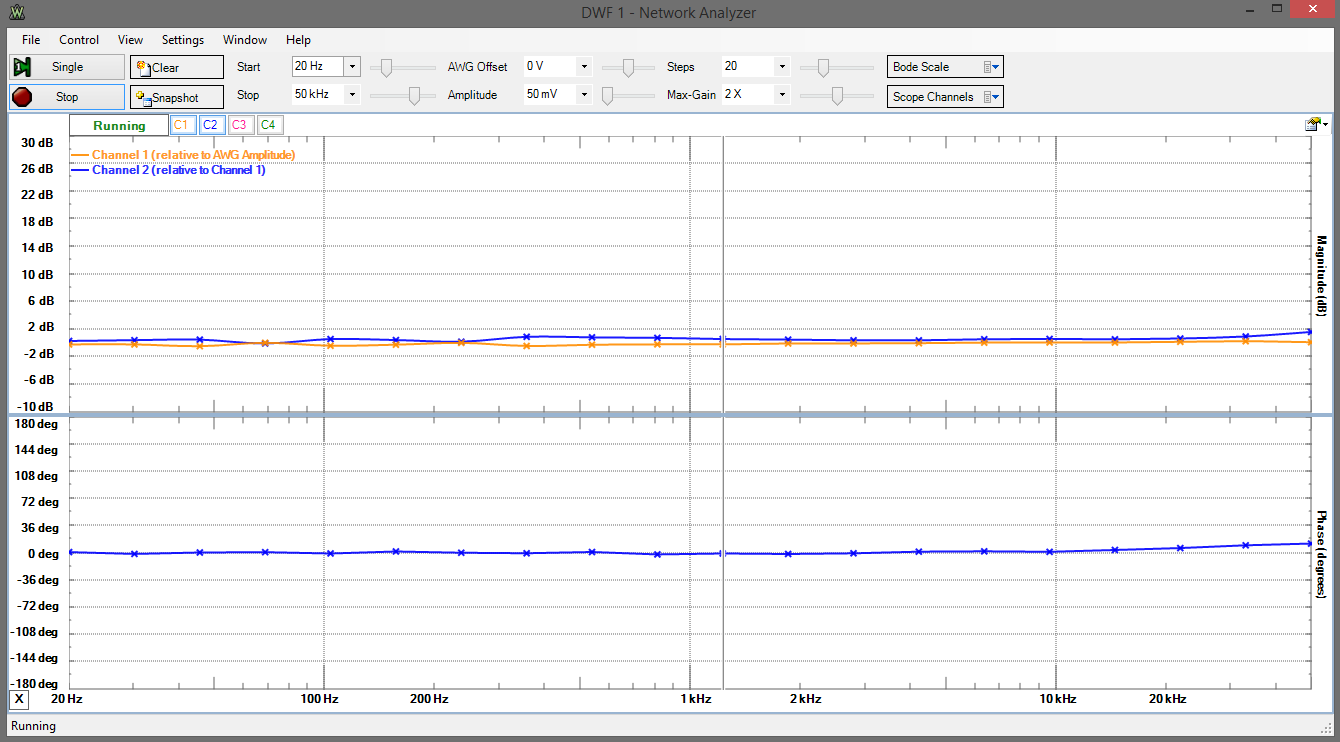Toggle Channel 1 with the C1 button
This screenshot has width=1340, height=742.
click(181, 125)
